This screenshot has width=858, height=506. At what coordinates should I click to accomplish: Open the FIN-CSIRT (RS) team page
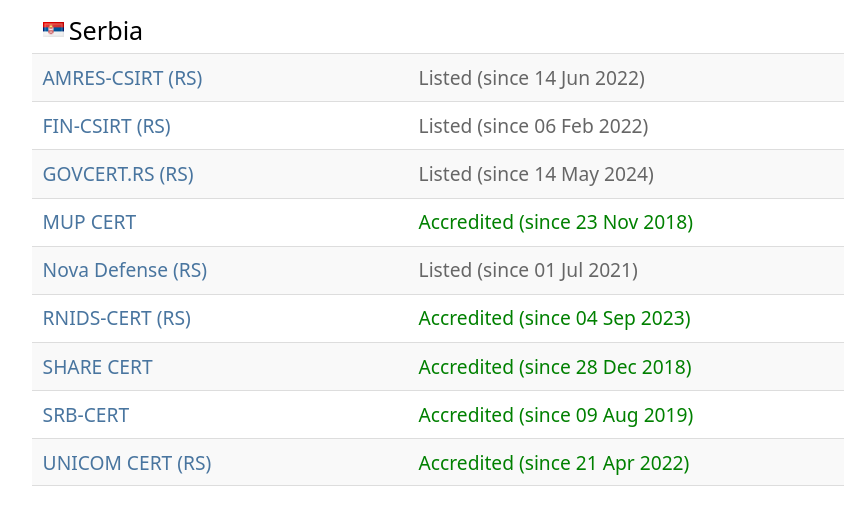[107, 126]
